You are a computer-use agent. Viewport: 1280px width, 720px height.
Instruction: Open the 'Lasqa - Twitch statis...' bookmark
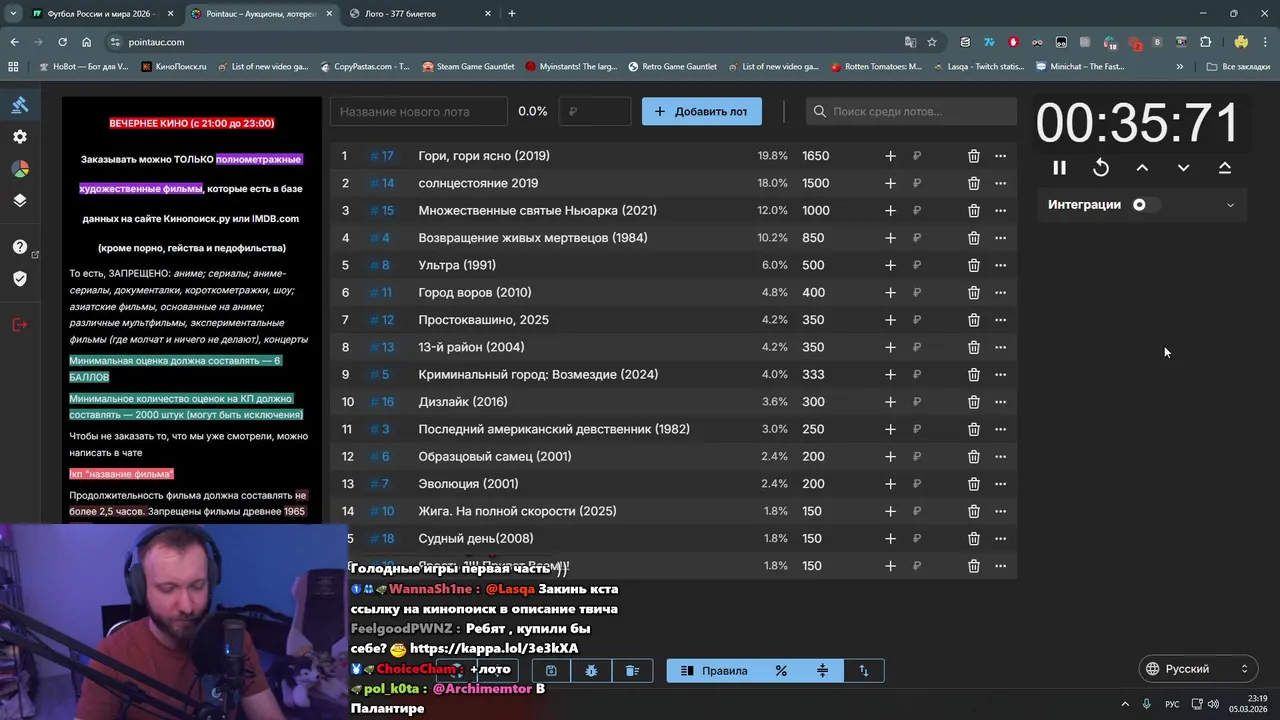978,67
